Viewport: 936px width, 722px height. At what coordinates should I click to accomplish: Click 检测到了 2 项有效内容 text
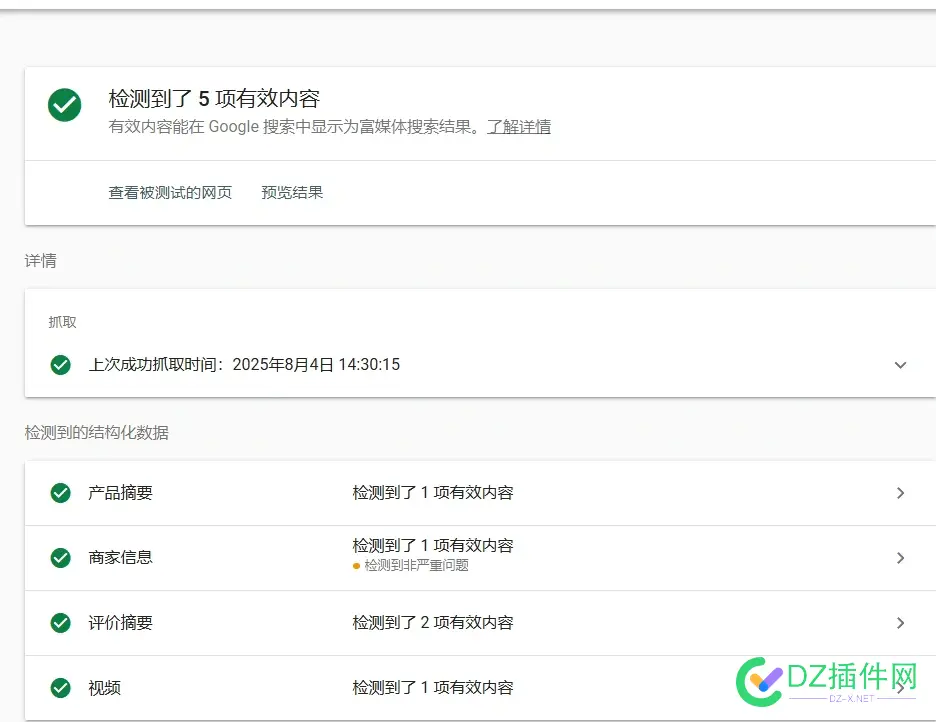tap(433, 622)
